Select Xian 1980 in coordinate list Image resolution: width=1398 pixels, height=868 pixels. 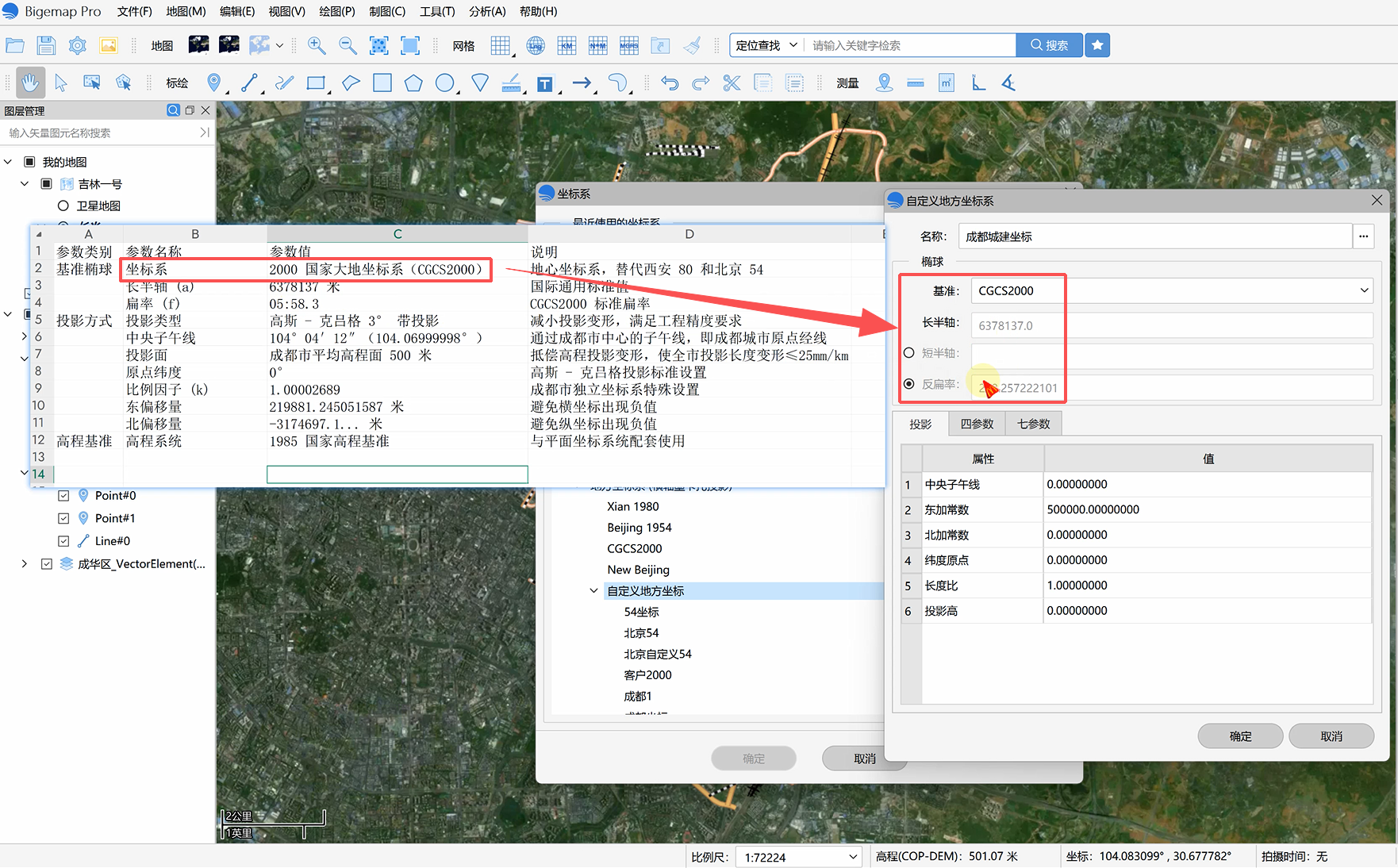pyautogui.click(x=633, y=507)
